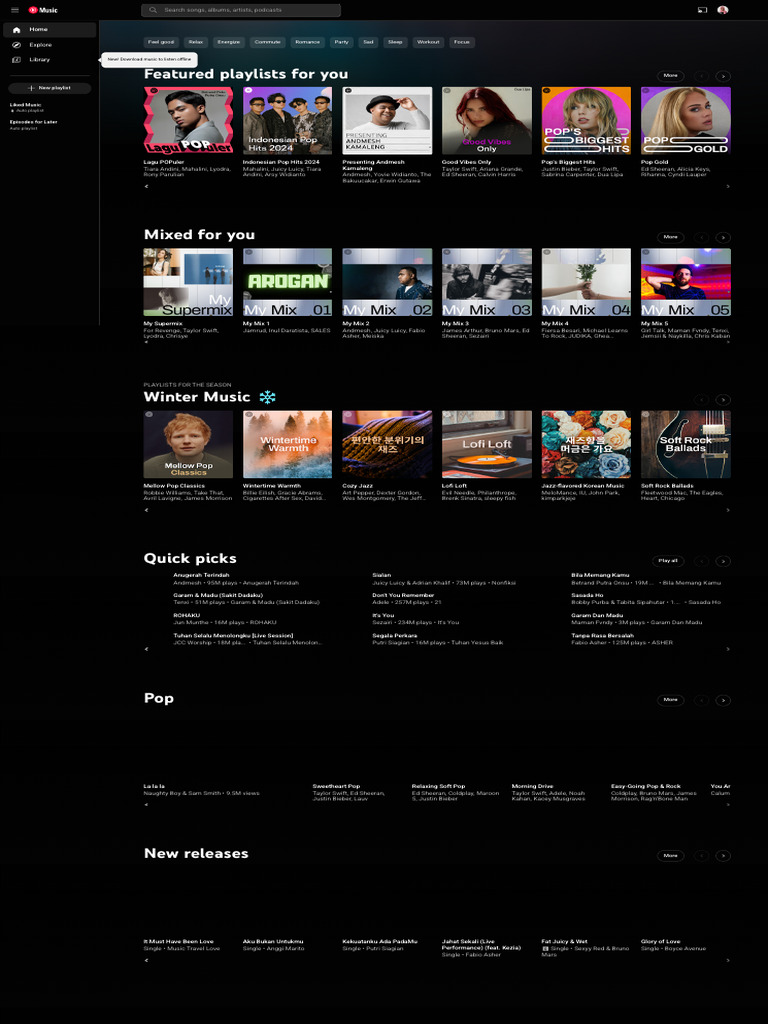Open Presenting Andmesh Kamaleng thumbnail

[387, 121]
